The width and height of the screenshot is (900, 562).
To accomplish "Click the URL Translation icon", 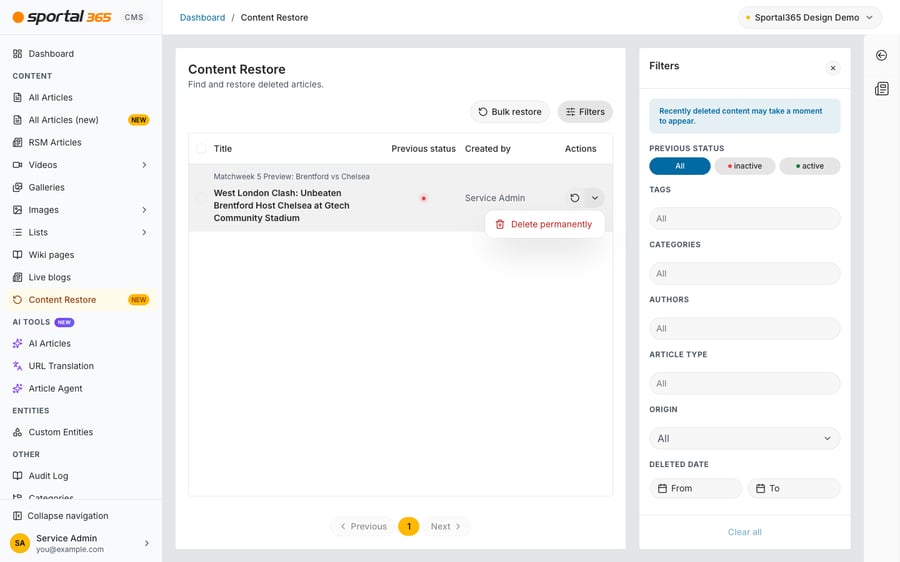I will (17, 366).
